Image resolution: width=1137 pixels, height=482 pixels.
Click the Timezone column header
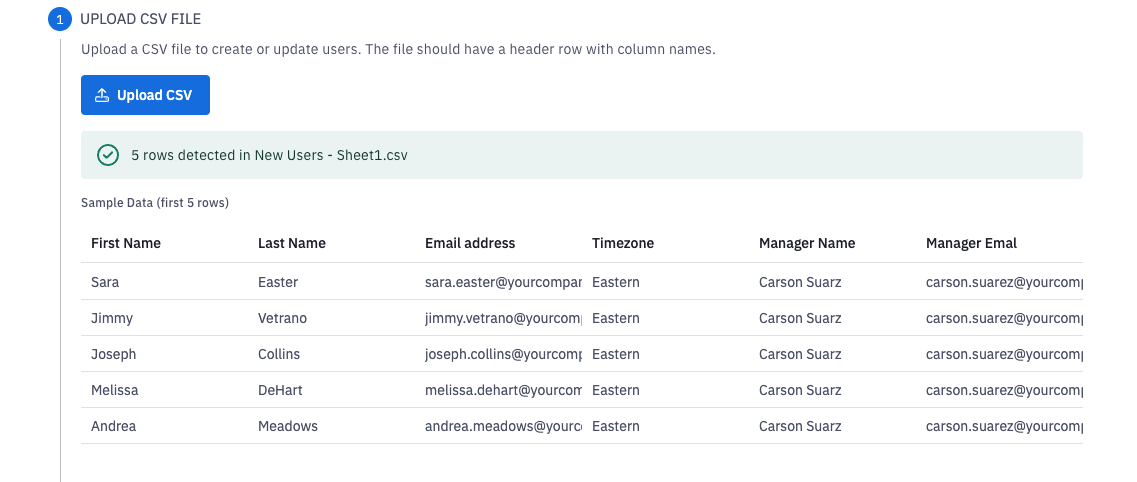click(x=623, y=244)
